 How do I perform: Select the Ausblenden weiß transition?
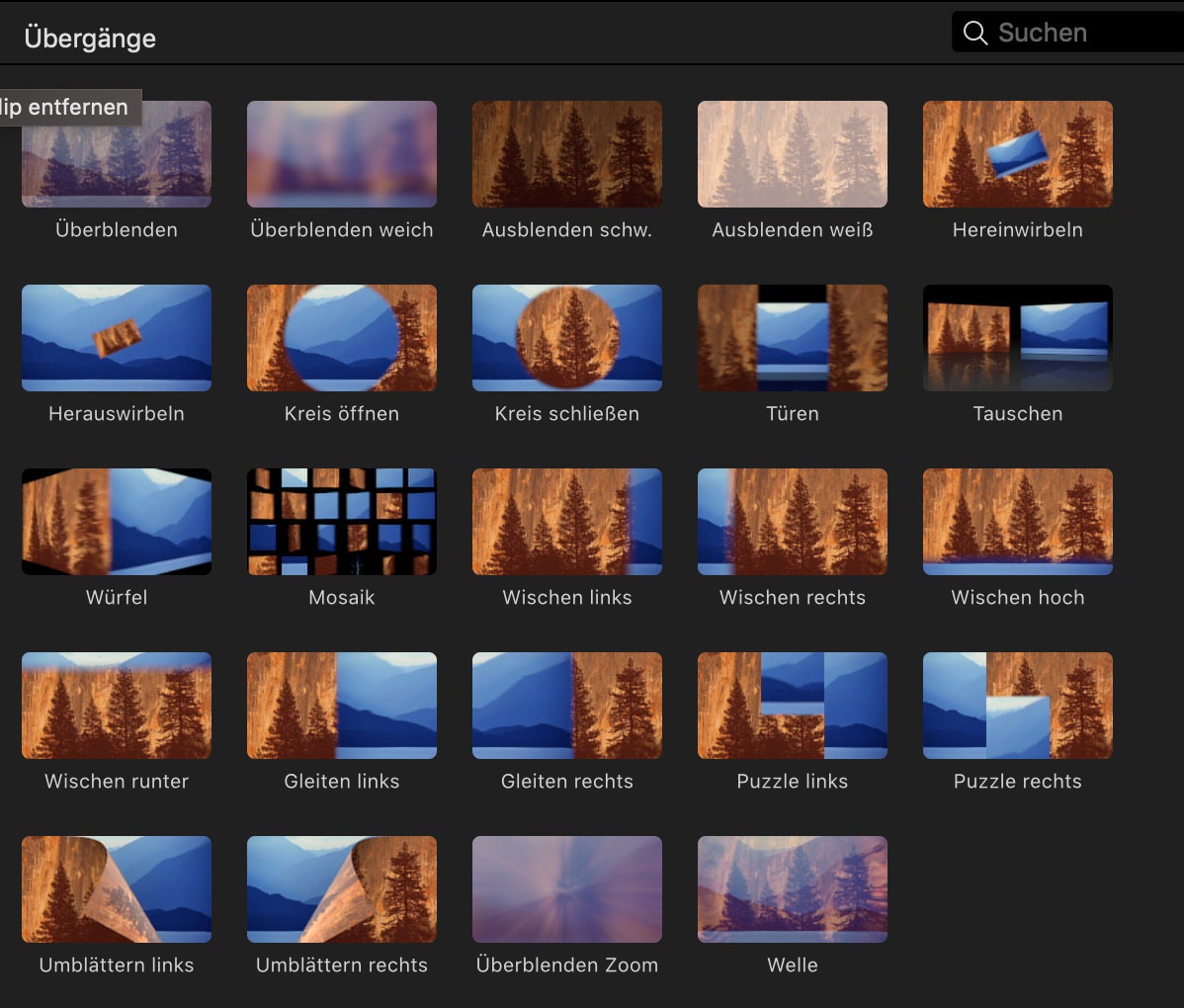coord(793,154)
